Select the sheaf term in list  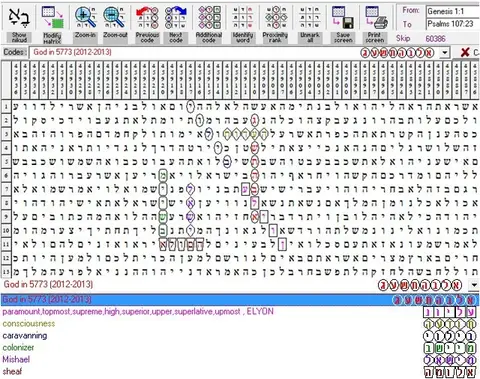[x=12, y=371]
